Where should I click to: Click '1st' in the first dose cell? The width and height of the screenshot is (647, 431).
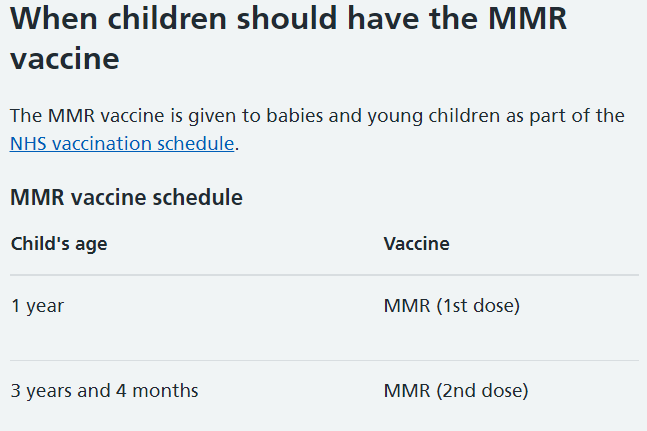[456, 306]
